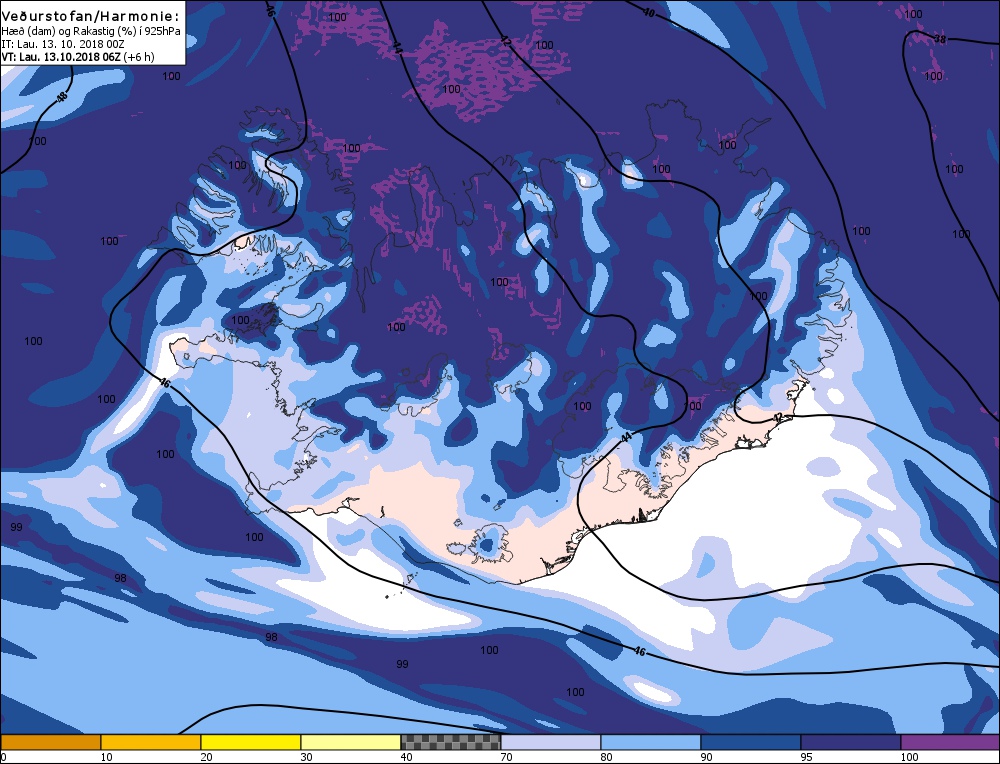
Task: Click the '38' contour line label
Action: point(940,40)
